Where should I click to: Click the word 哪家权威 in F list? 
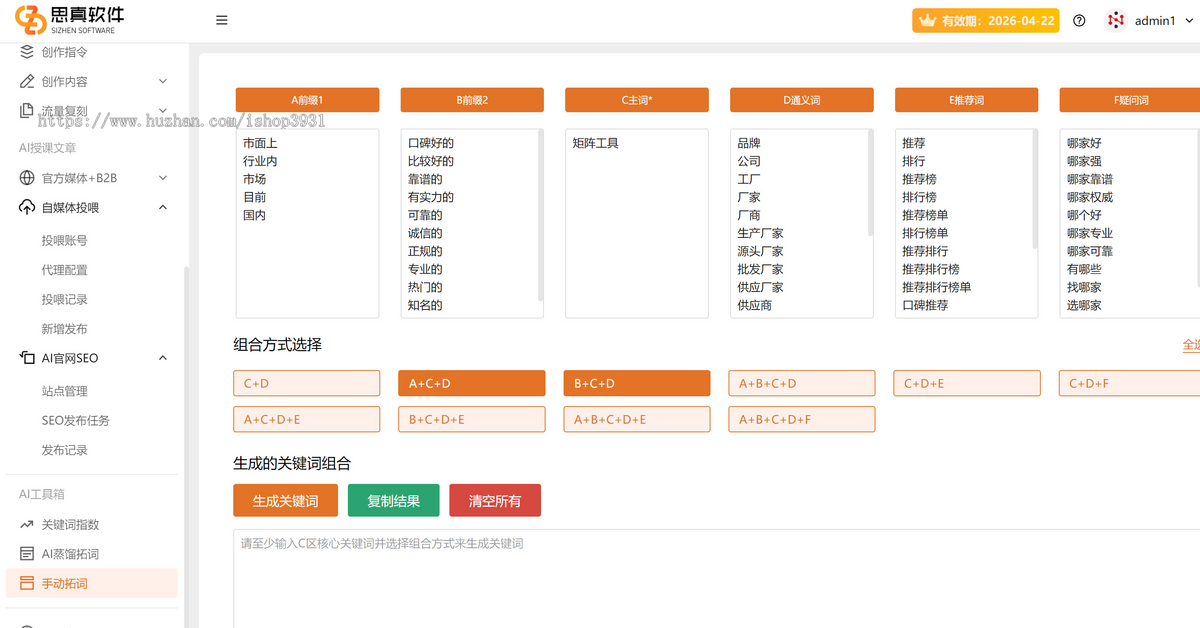1090,197
